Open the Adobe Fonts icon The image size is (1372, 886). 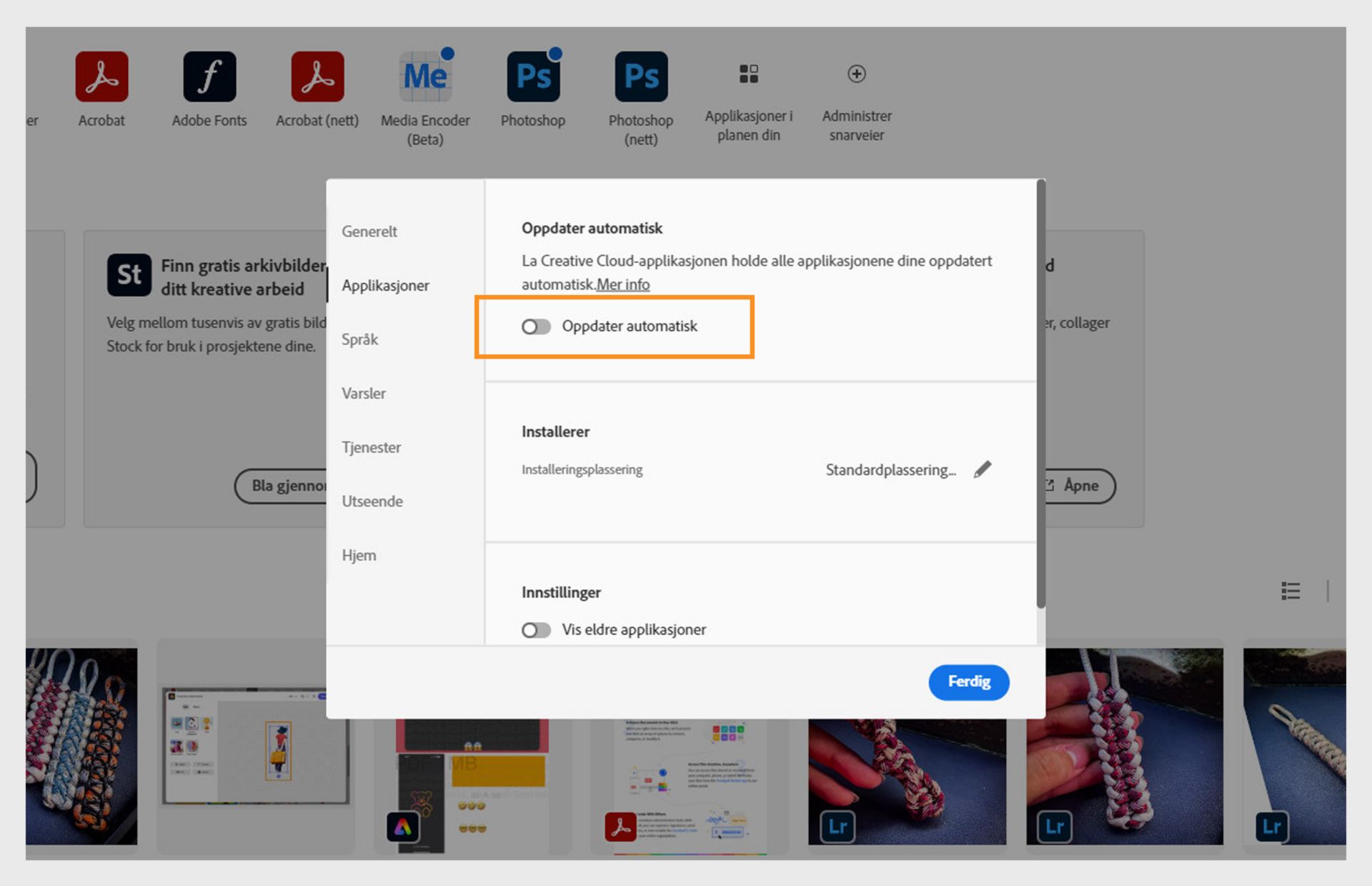209,76
